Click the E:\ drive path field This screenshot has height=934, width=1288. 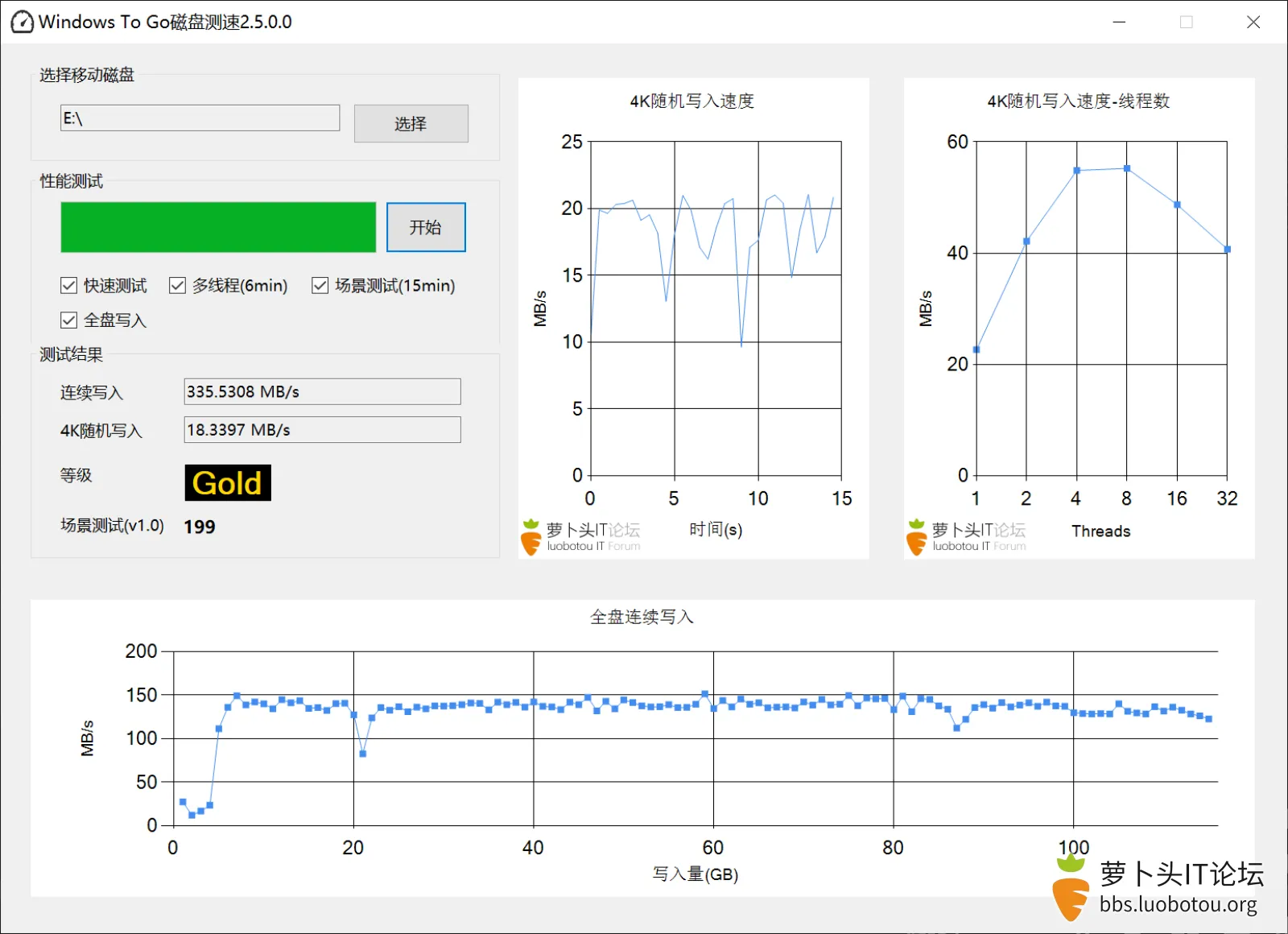[200, 118]
